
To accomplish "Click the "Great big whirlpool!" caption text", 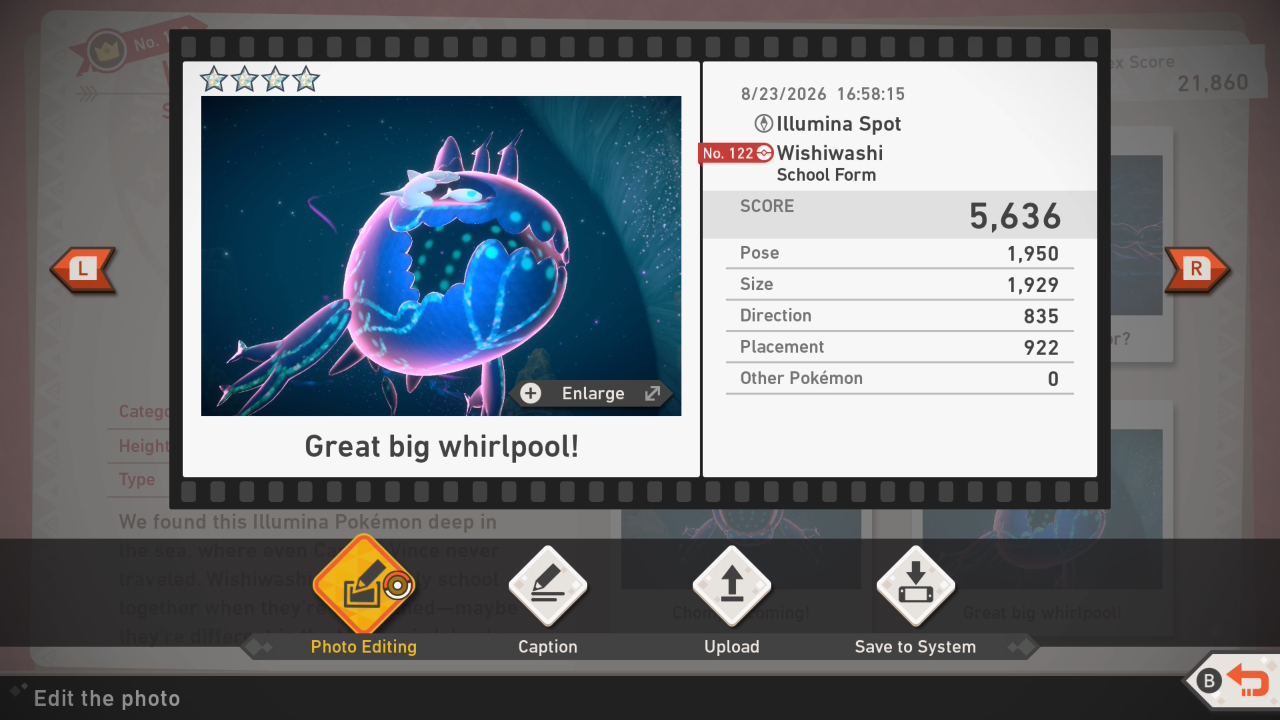I will coord(441,446).
